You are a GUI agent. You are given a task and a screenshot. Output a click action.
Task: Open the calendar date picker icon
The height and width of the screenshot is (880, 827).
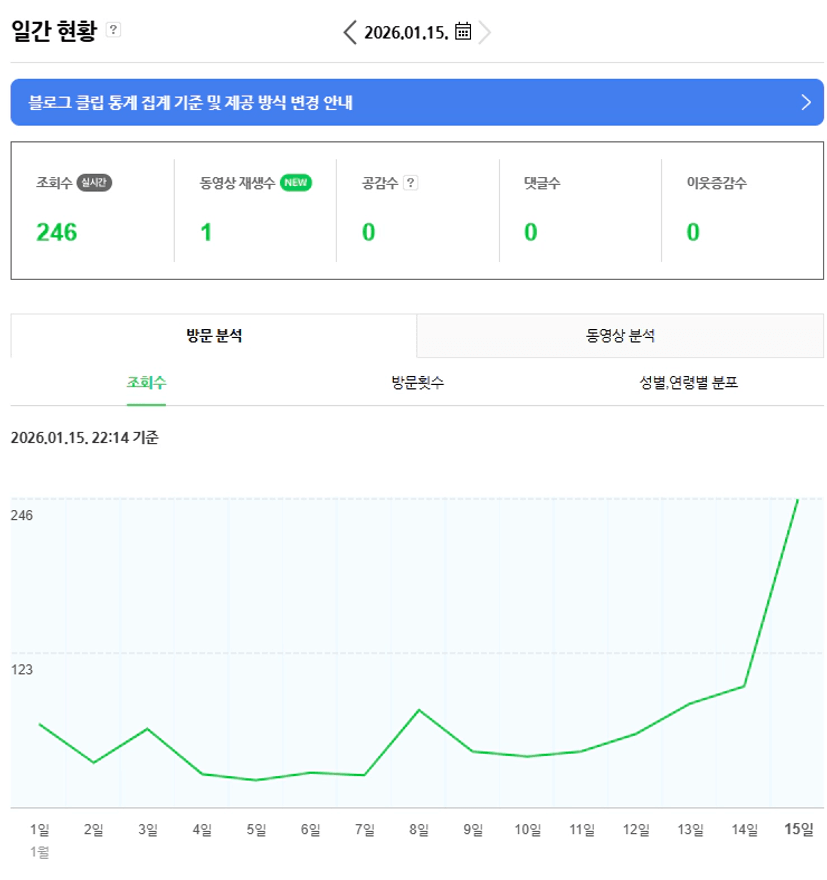point(463,31)
